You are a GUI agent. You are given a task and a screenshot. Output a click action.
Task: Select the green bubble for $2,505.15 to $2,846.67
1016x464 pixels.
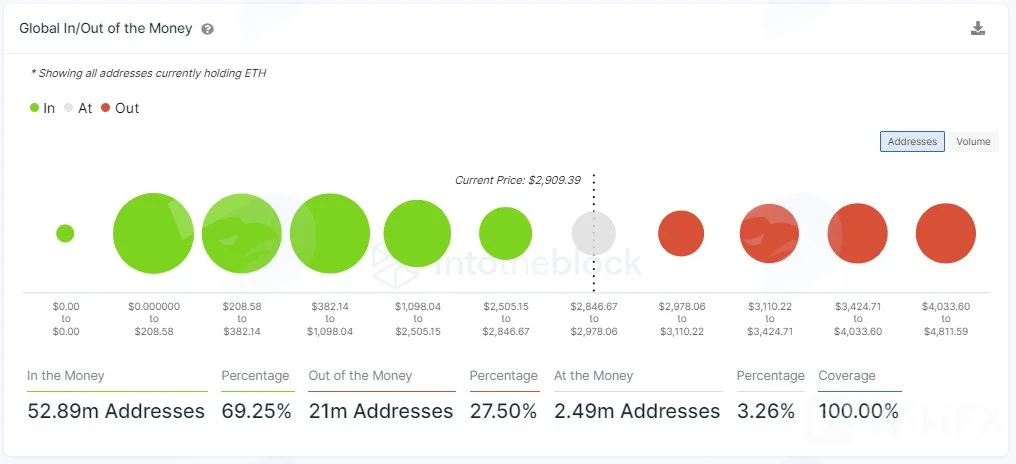click(505, 233)
